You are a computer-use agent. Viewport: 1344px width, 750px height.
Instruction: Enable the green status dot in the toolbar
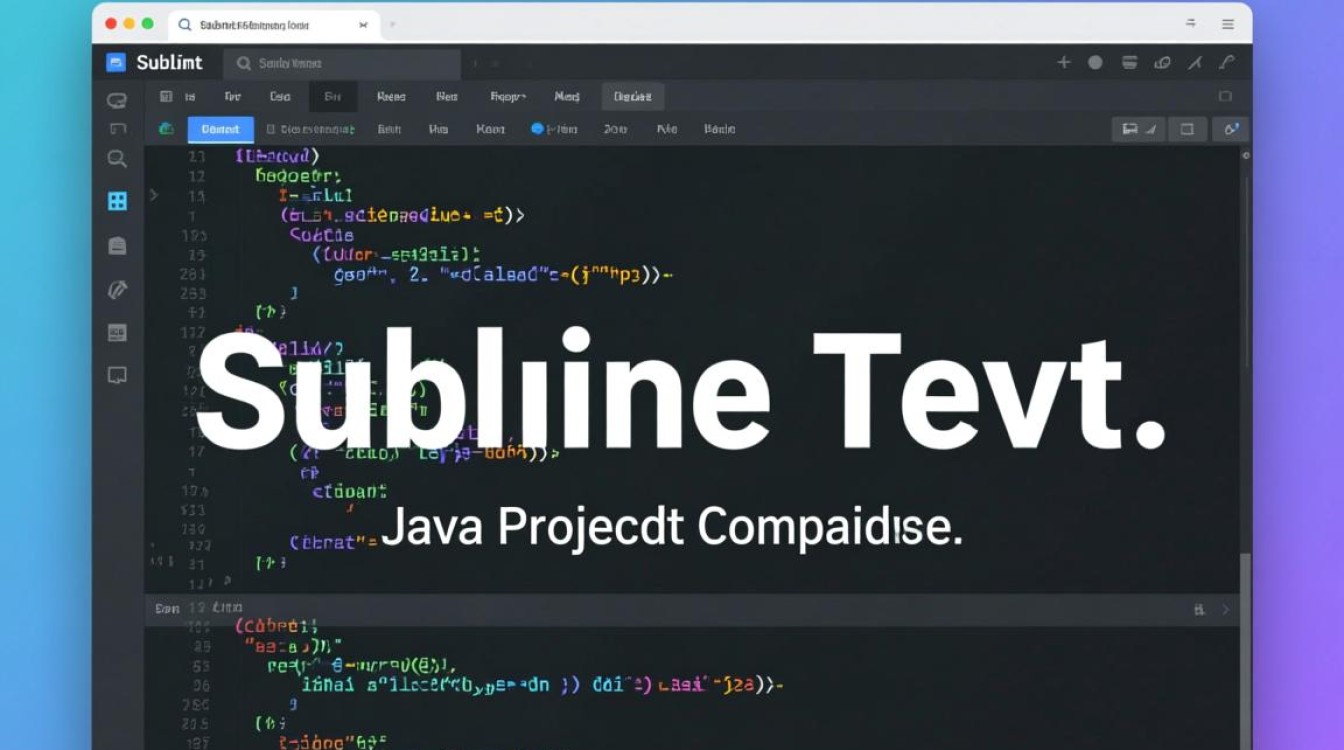coord(166,129)
